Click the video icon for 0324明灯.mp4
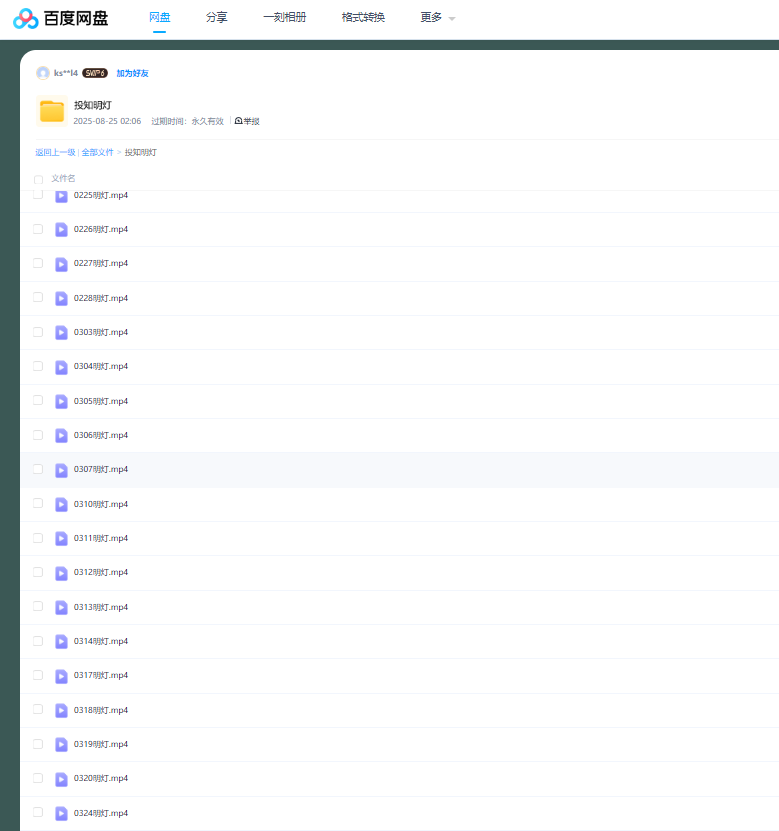Image resolution: width=779 pixels, height=831 pixels. (61, 813)
